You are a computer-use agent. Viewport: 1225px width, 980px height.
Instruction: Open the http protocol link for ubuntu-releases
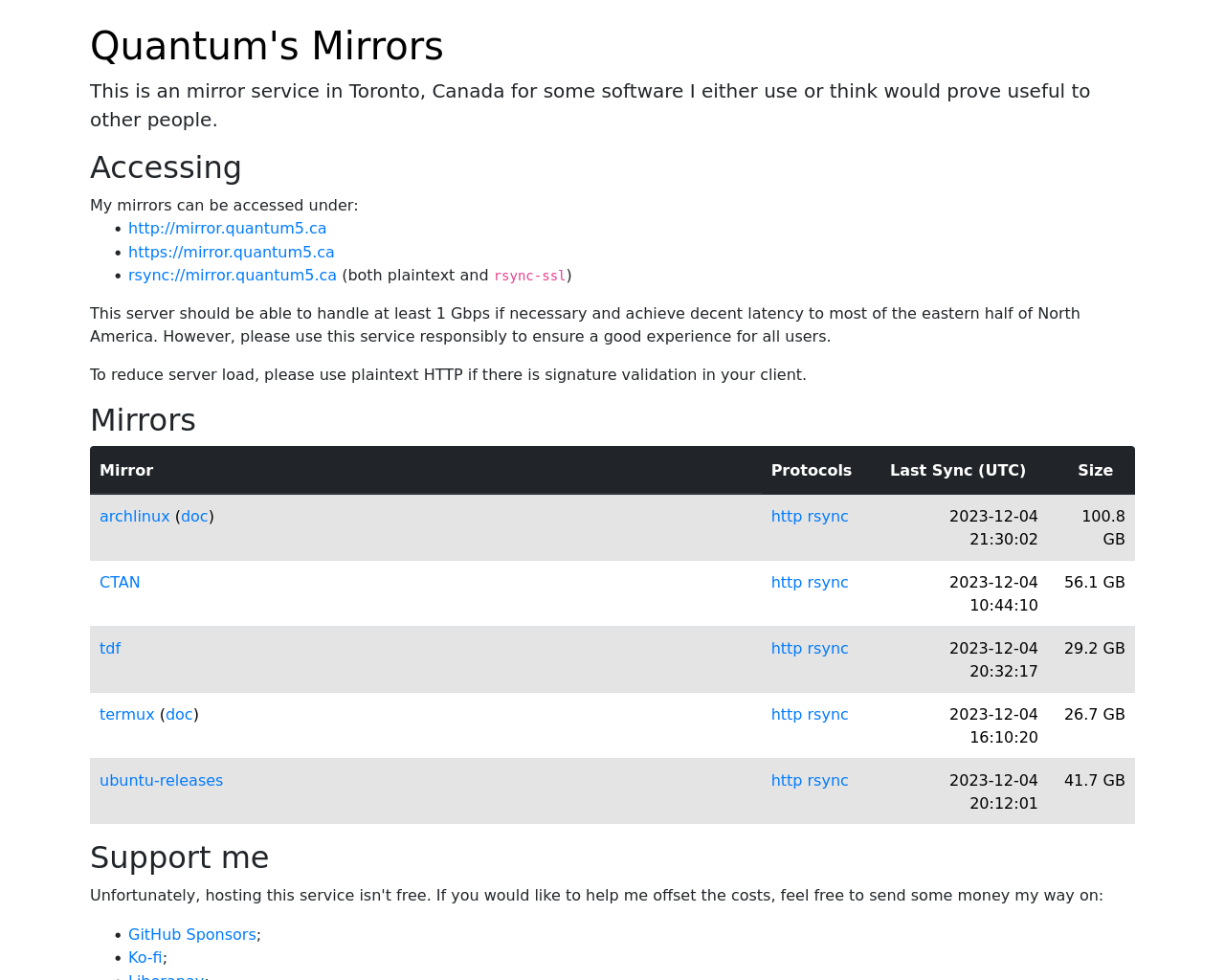point(787,781)
